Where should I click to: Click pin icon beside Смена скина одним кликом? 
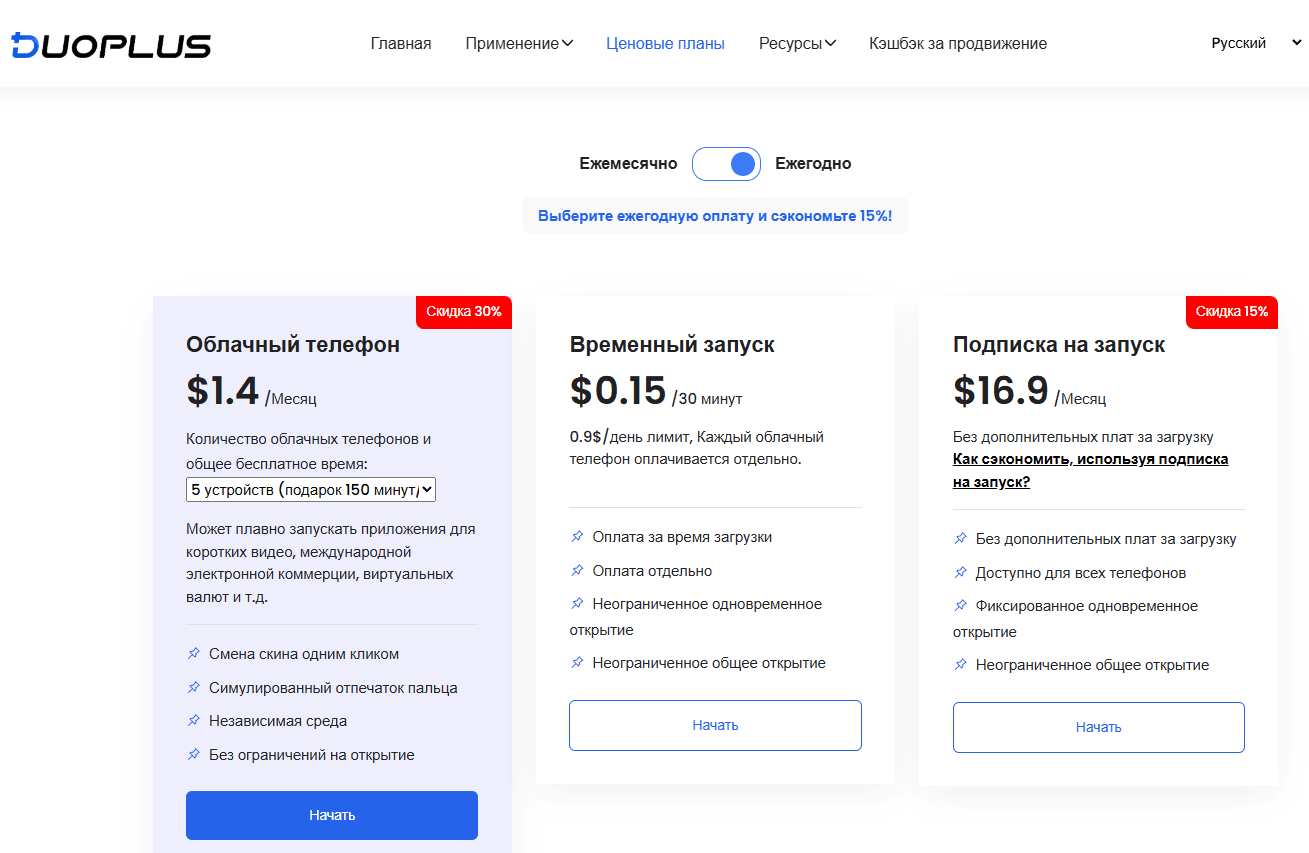(x=194, y=654)
